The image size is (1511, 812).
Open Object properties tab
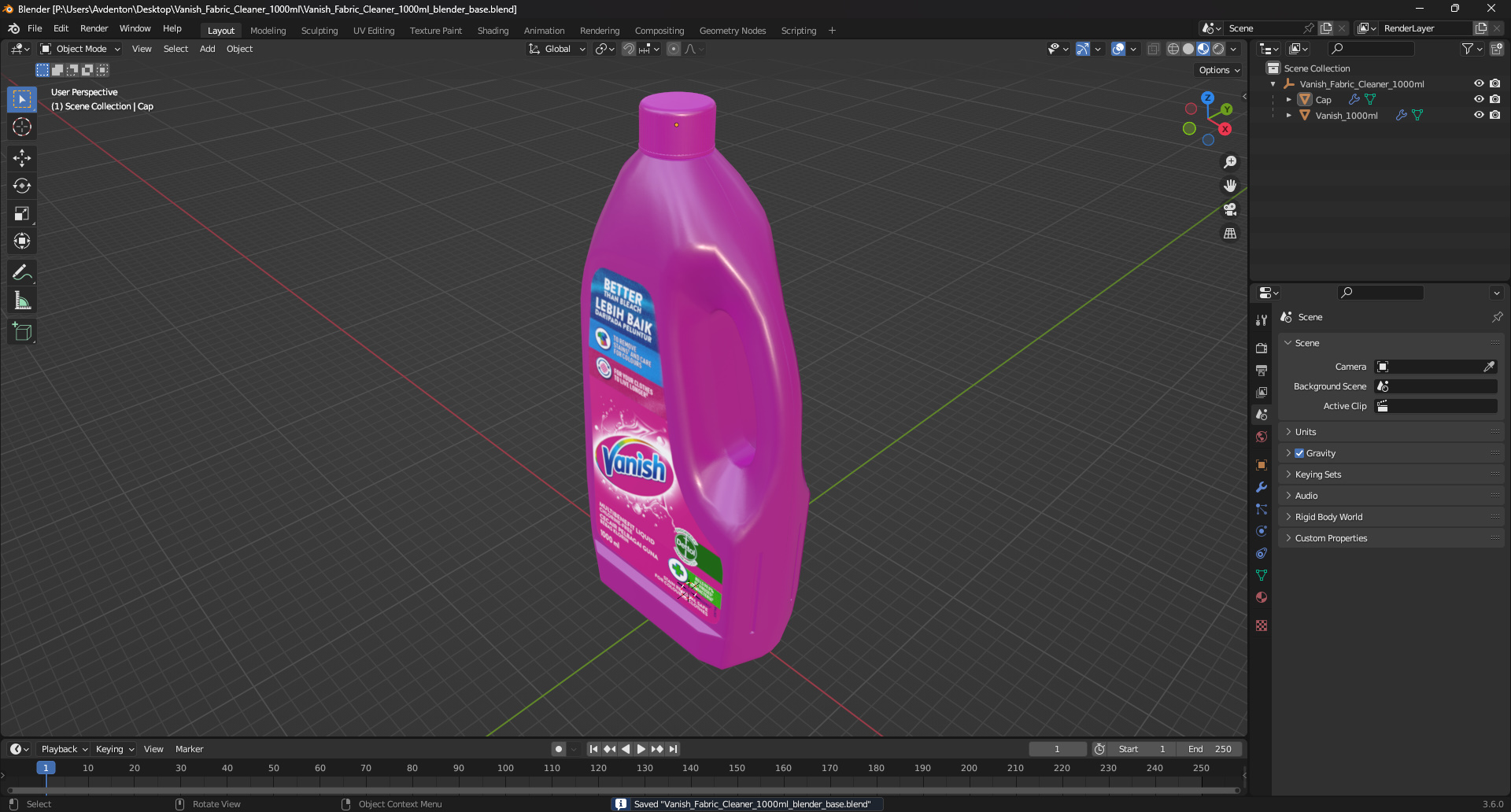click(1262, 465)
